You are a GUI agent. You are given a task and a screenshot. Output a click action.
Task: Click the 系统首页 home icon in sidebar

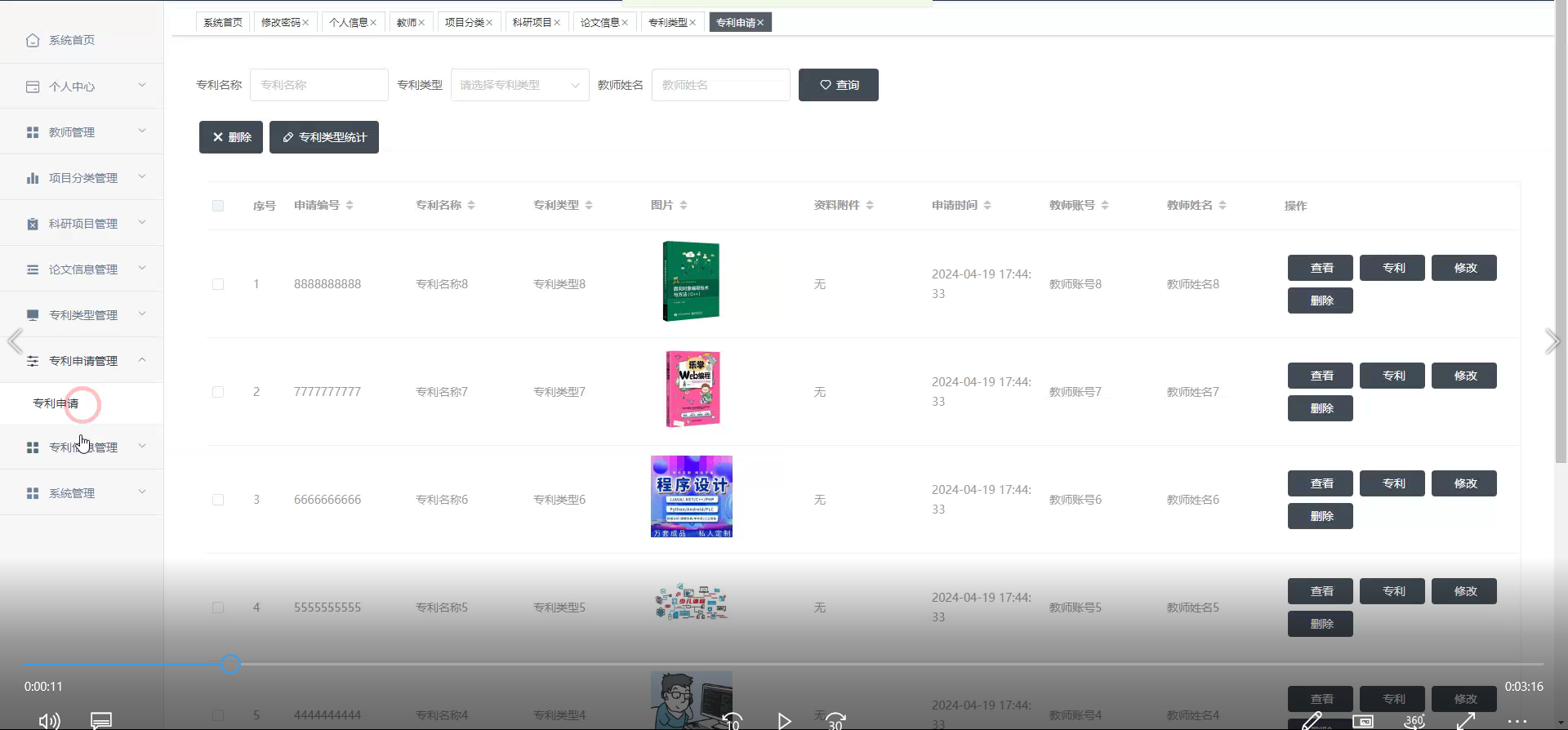pyautogui.click(x=33, y=40)
